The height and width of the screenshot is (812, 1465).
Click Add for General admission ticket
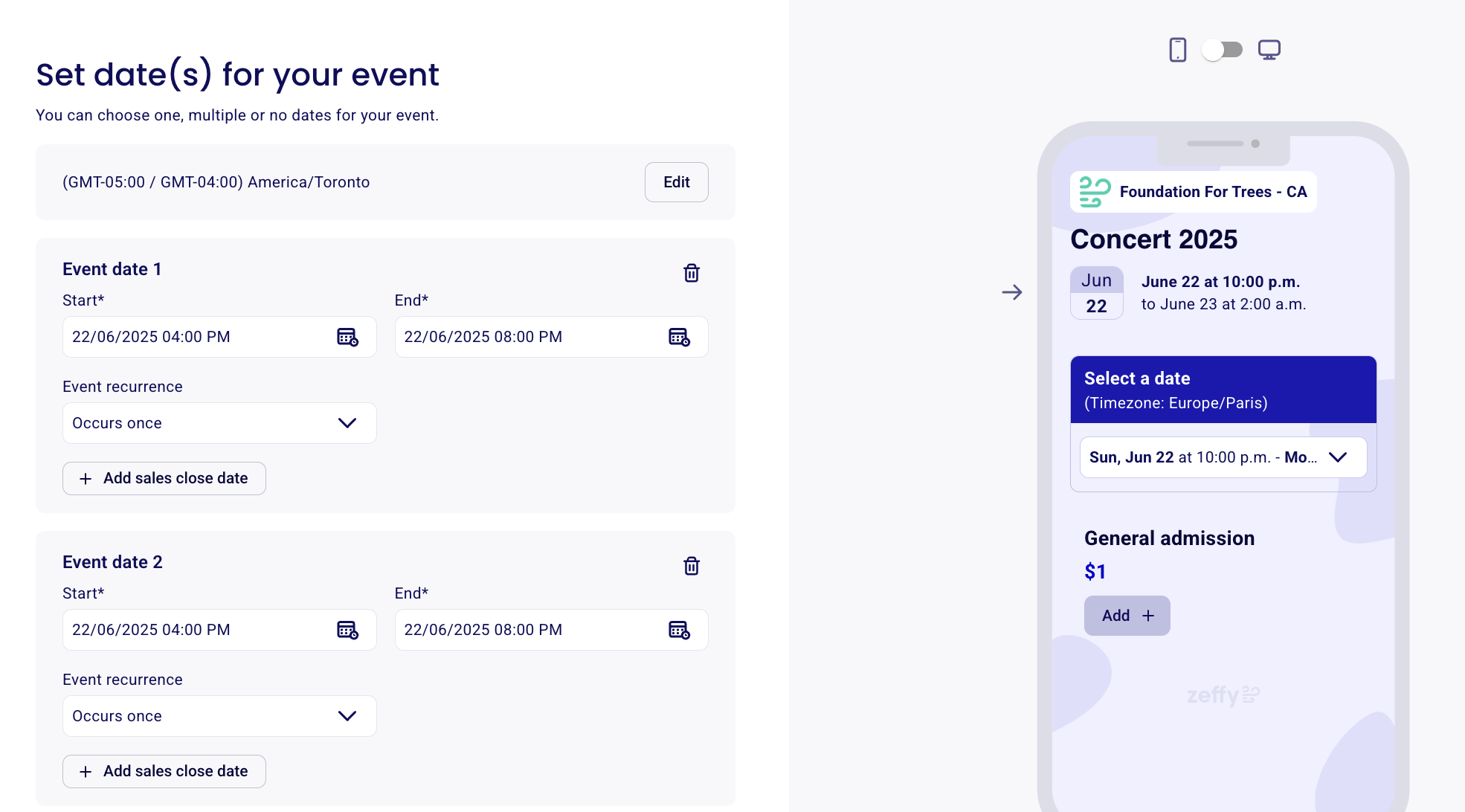(1127, 616)
